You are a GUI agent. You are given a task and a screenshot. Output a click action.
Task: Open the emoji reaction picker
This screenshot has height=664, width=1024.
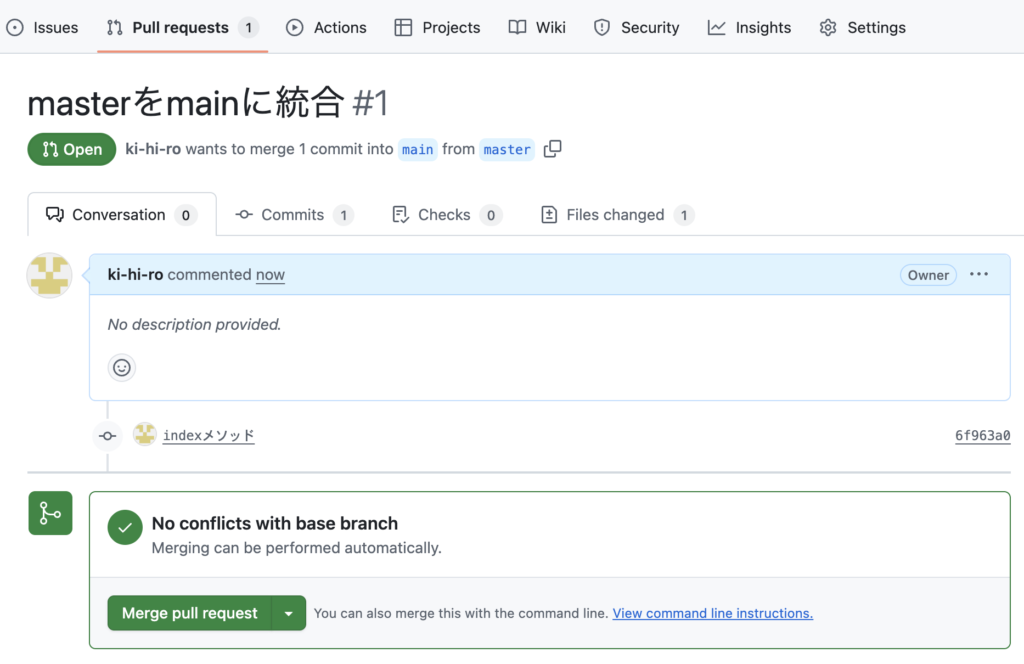(122, 368)
